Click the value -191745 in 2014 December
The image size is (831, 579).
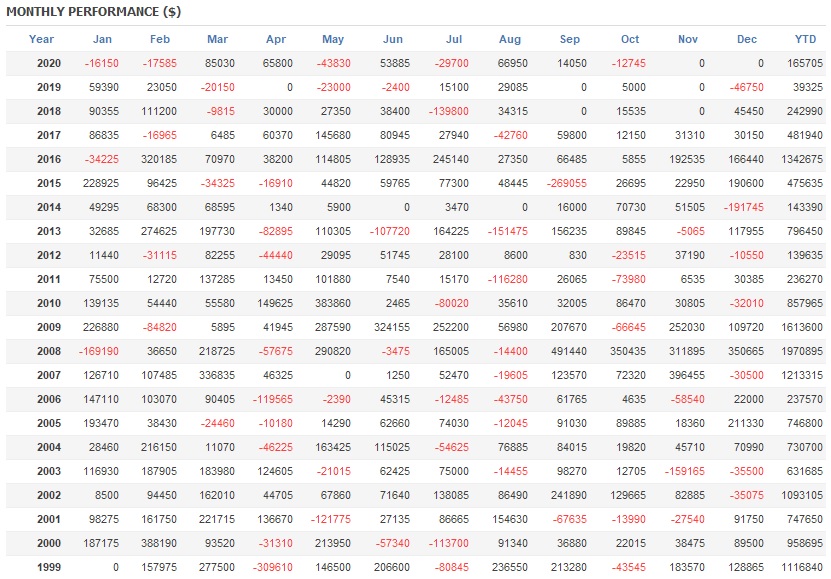744,207
